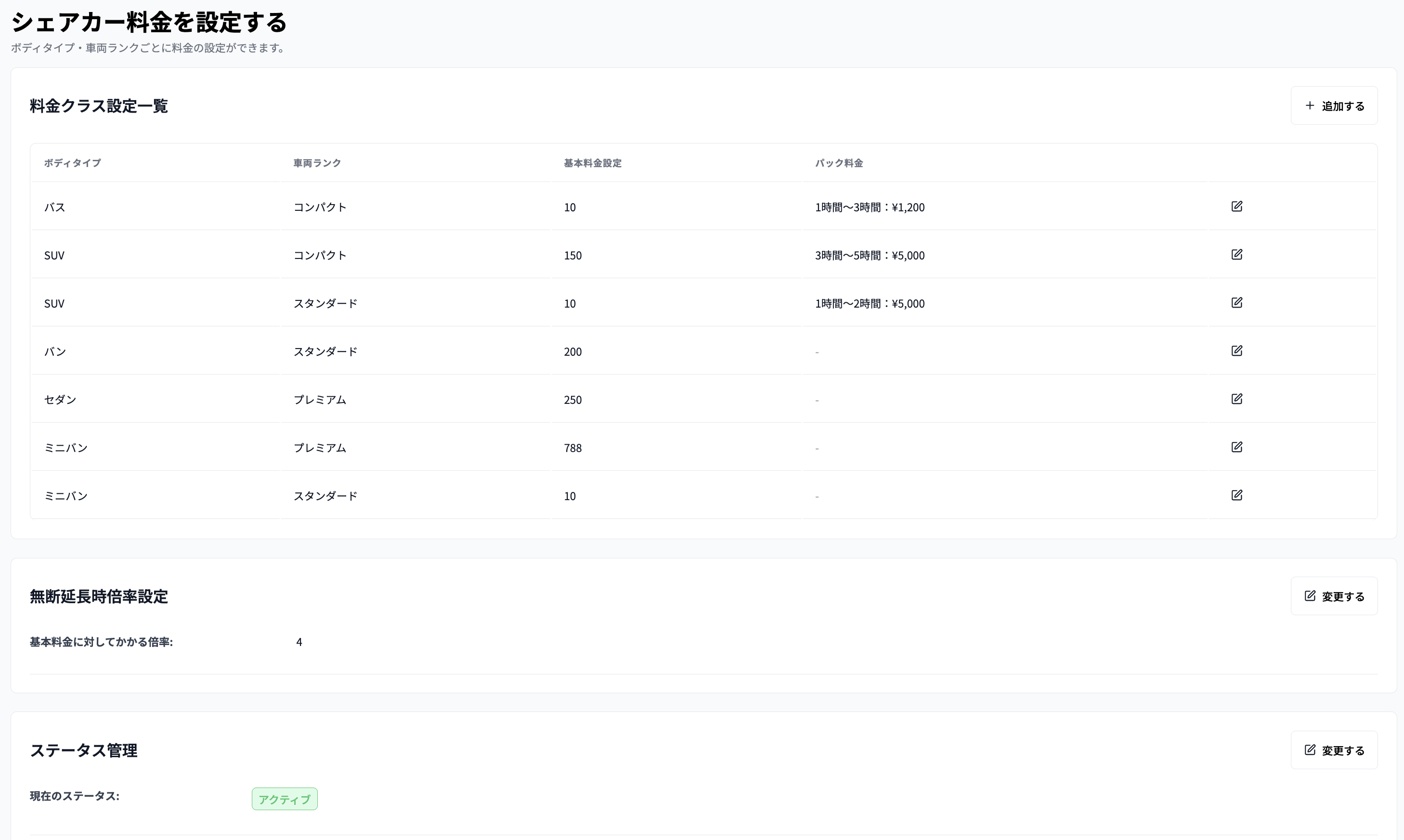Click the 料金クラス設定一覧 heading
The image size is (1404, 840).
[x=99, y=106]
